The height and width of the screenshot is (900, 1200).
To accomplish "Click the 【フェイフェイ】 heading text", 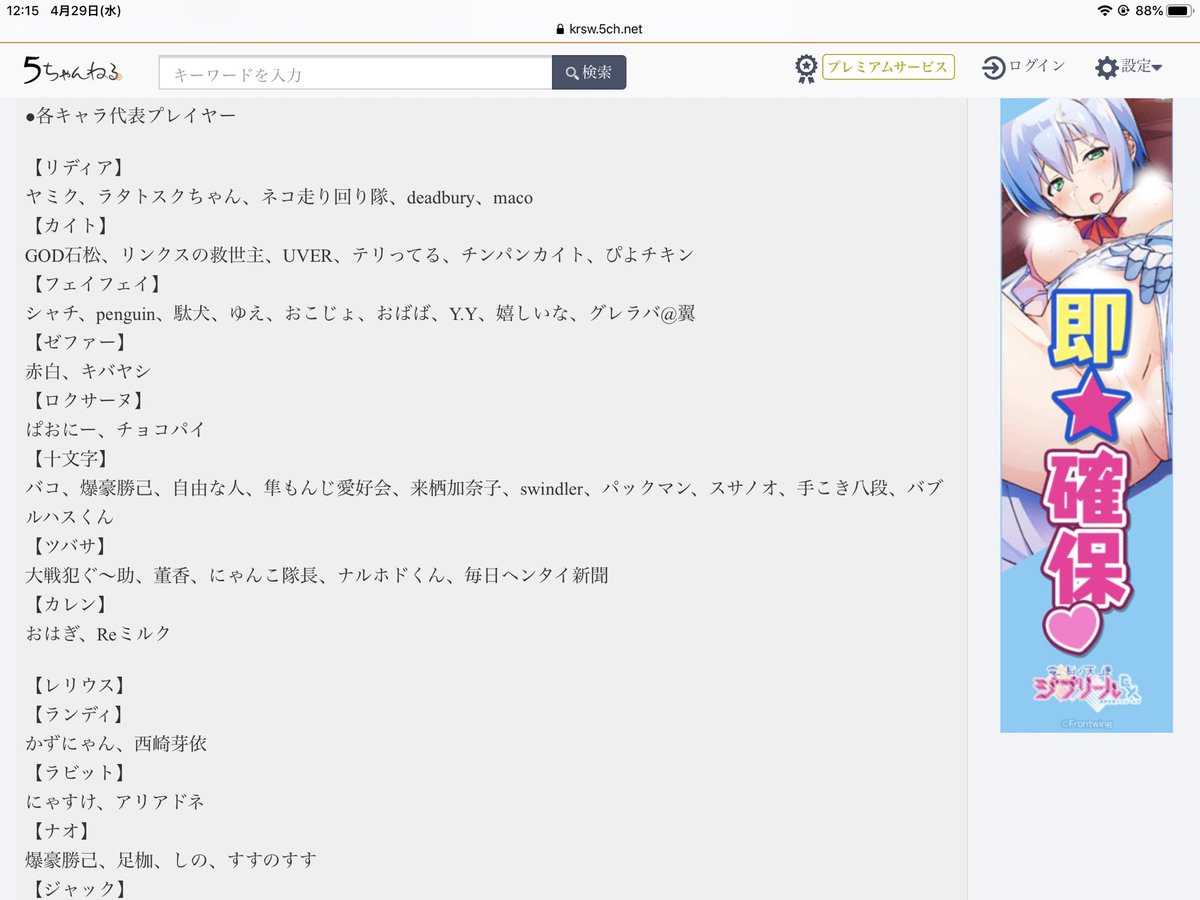I will (x=95, y=284).
